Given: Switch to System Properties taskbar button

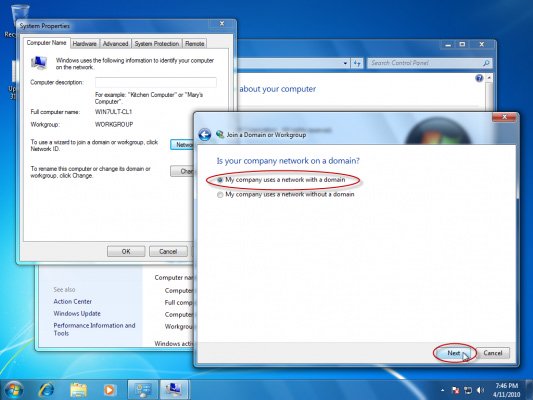Looking at the screenshot, I should [174, 389].
